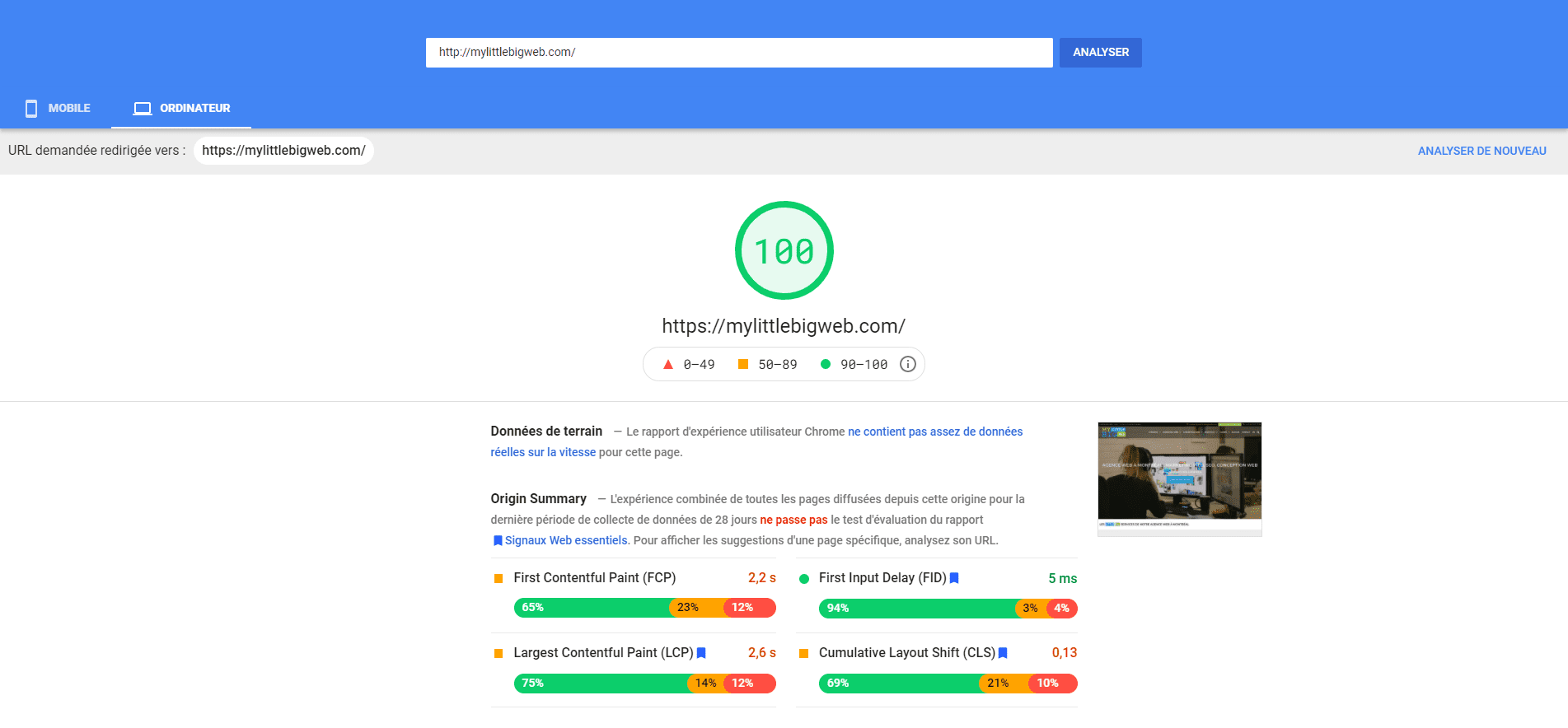
Task: Click the desktop computer icon
Action: click(x=143, y=108)
